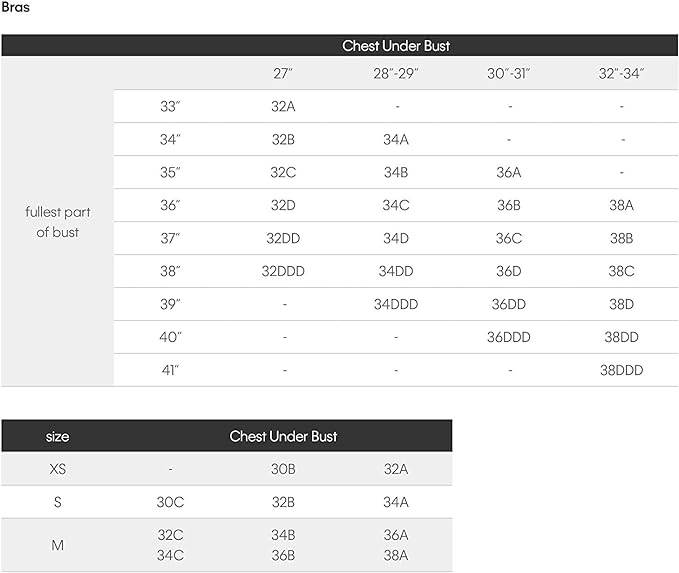The height and width of the screenshot is (573, 679).
Task: Click the M size row label
Action: pyautogui.click(x=57, y=545)
